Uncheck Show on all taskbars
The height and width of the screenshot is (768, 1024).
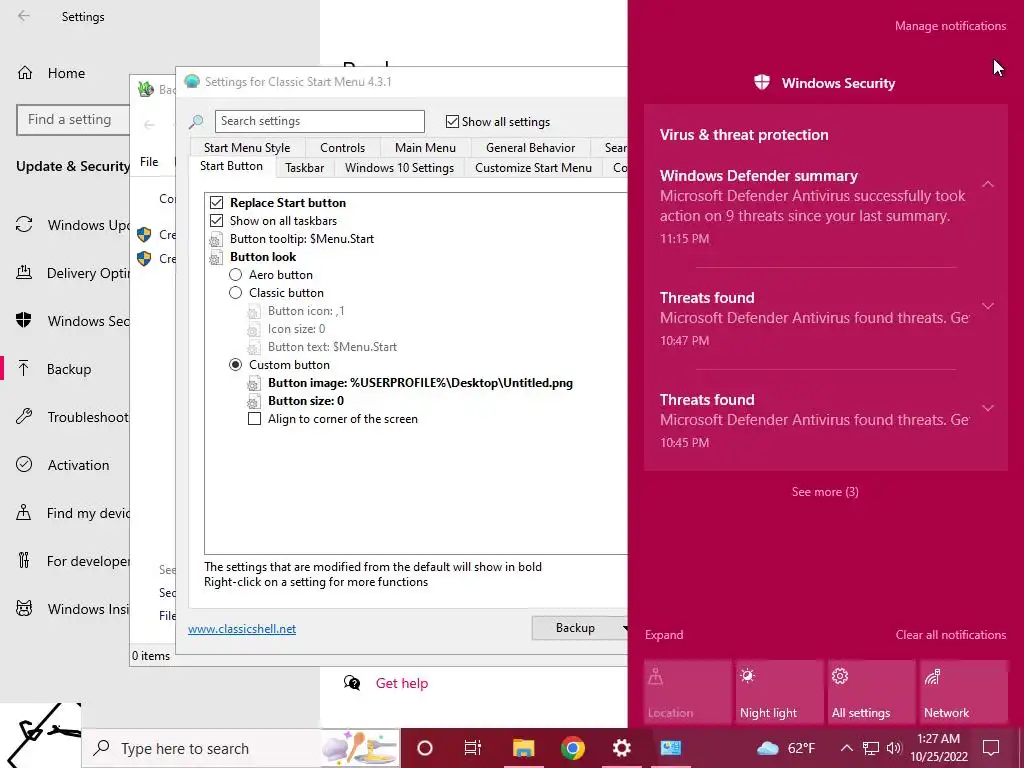click(216, 221)
